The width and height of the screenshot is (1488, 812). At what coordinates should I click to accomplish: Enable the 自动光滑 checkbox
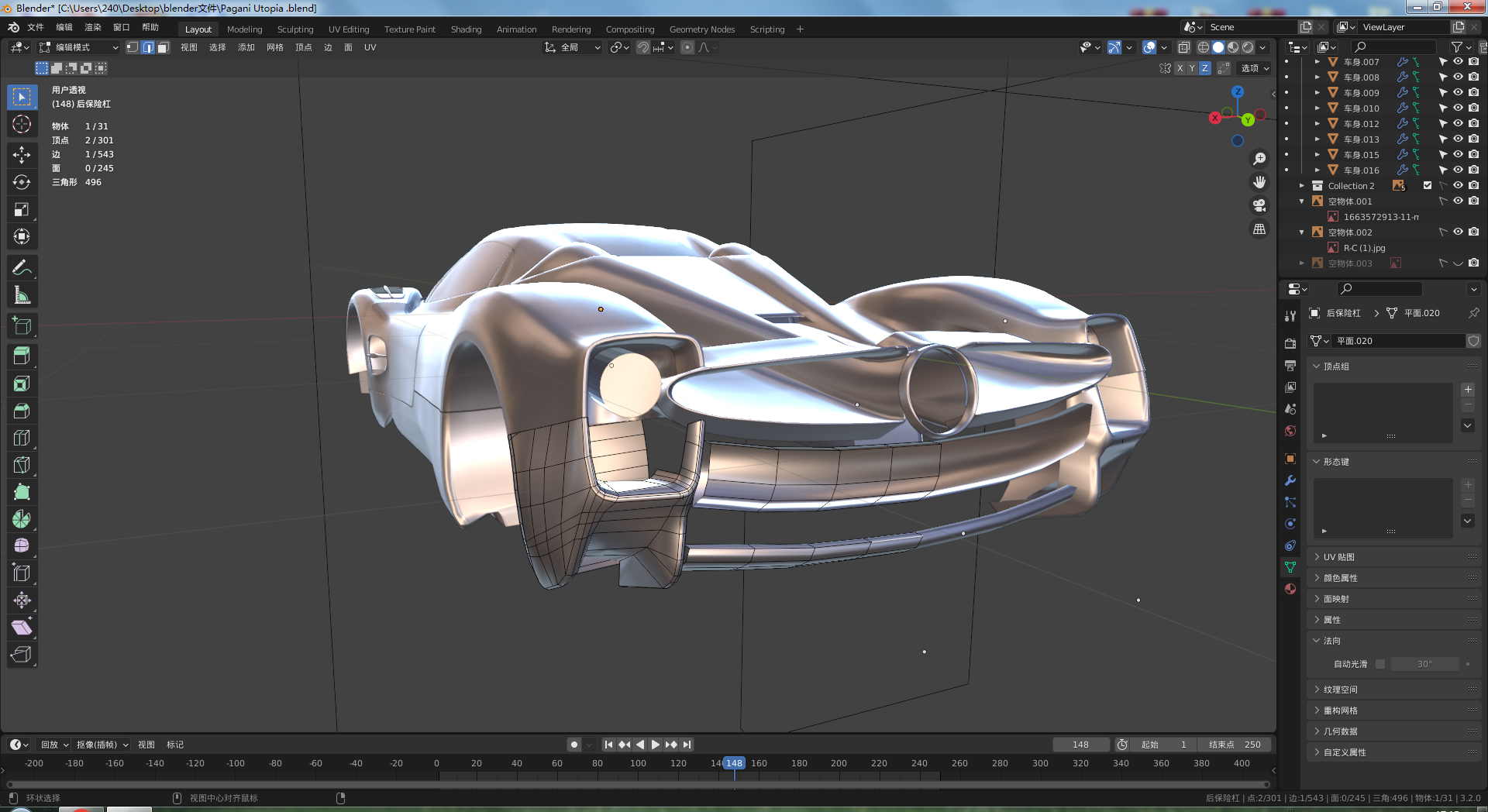(x=1380, y=664)
